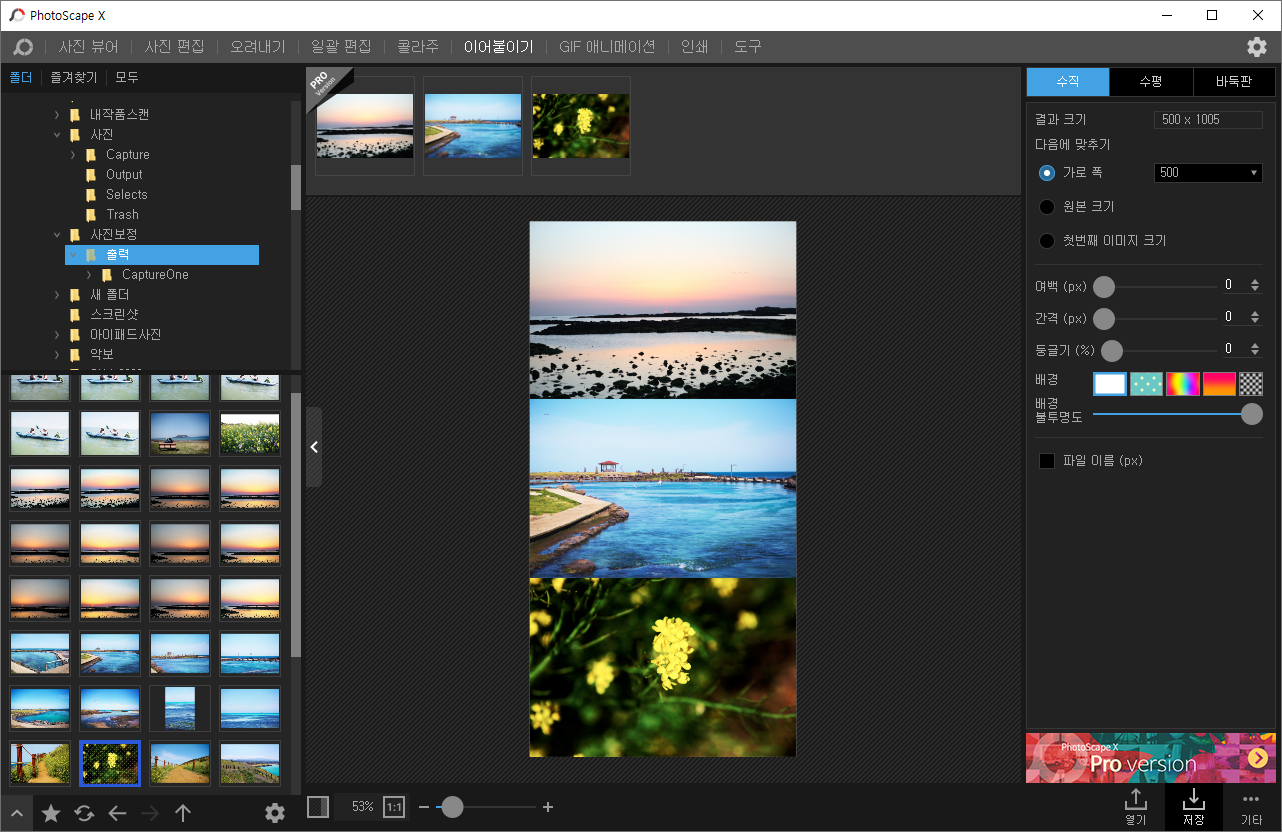Viewport: 1282px width, 832px height.
Task: Adjust the 둥글기 (%) slider handle
Action: (x=1112, y=351)
